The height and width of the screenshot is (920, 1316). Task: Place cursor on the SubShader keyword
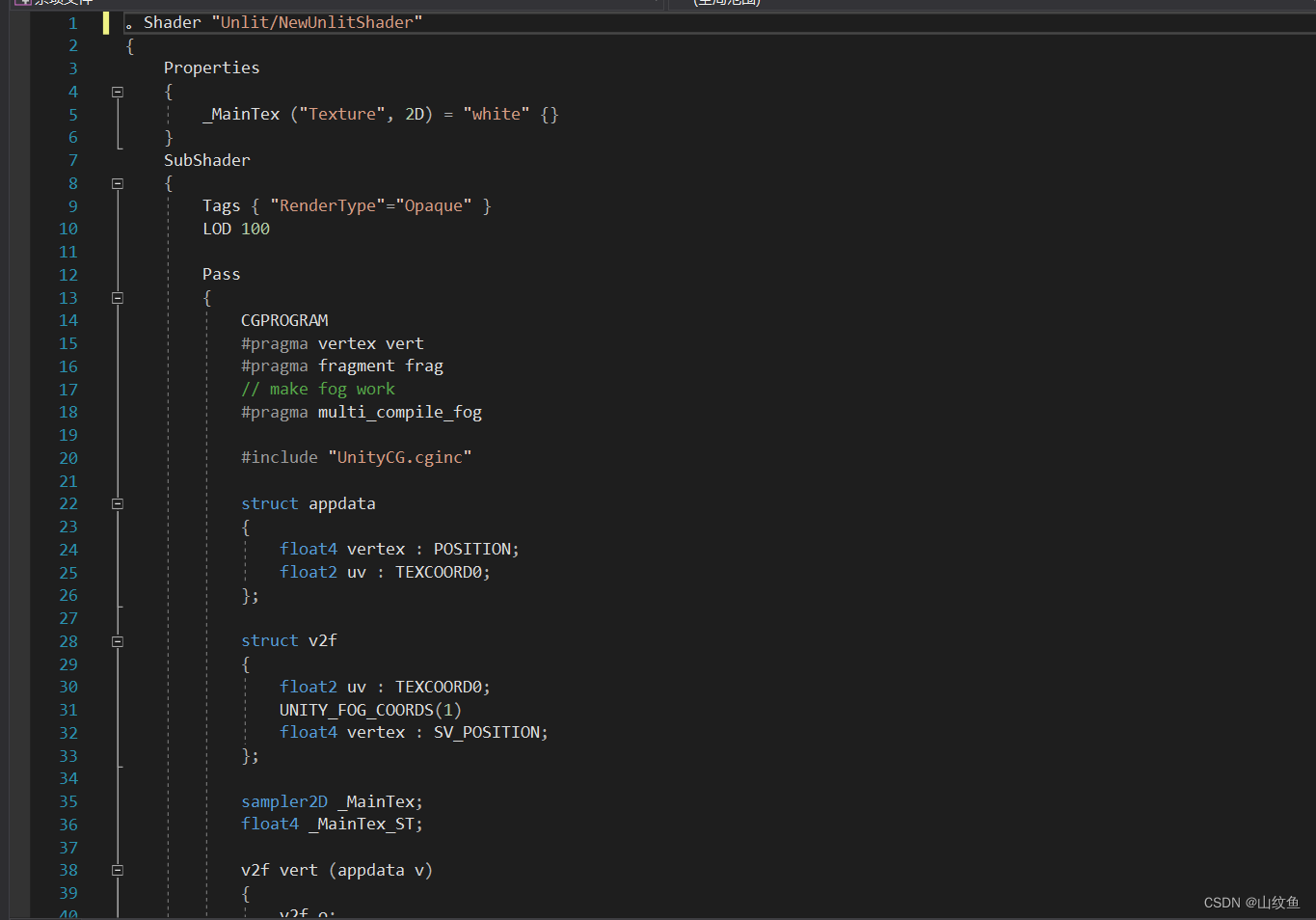coord(206,160)
